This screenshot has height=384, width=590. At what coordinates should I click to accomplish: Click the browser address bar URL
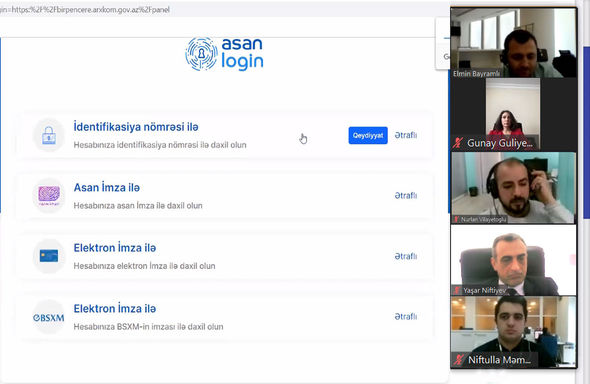click(x=85, y=9)
